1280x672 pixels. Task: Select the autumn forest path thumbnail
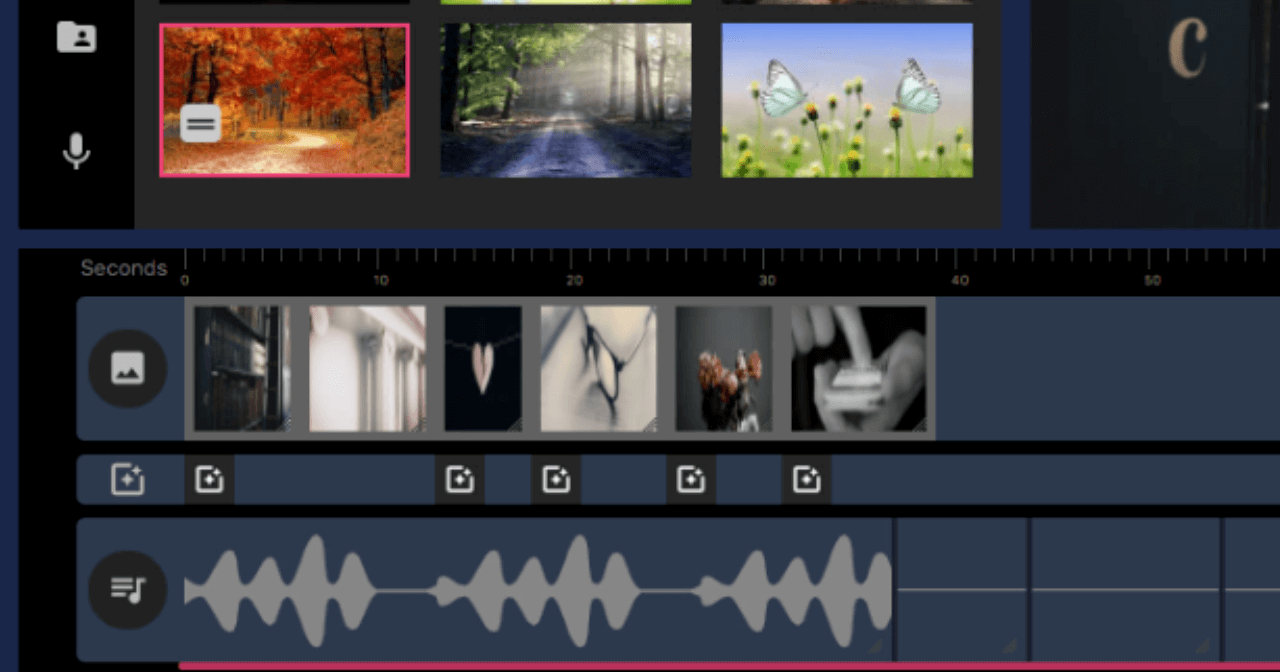click(x=285, y=100)
